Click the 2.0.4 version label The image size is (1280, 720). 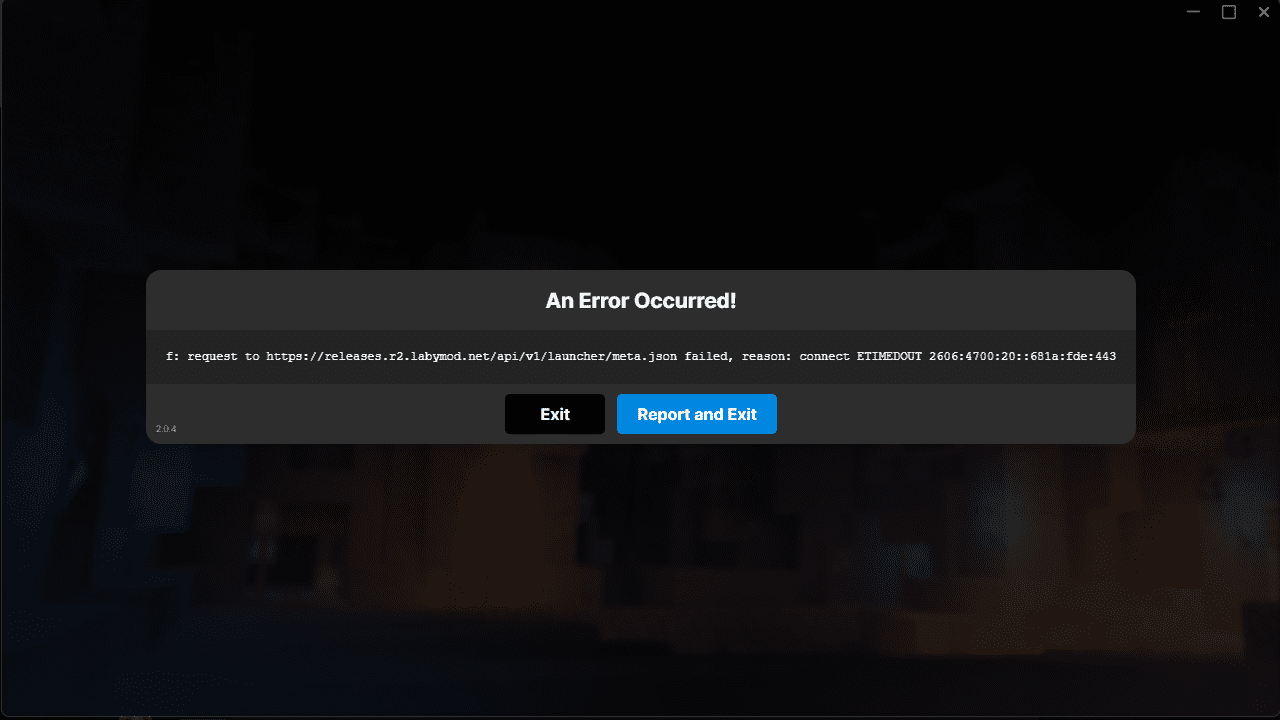pos(166,429)
